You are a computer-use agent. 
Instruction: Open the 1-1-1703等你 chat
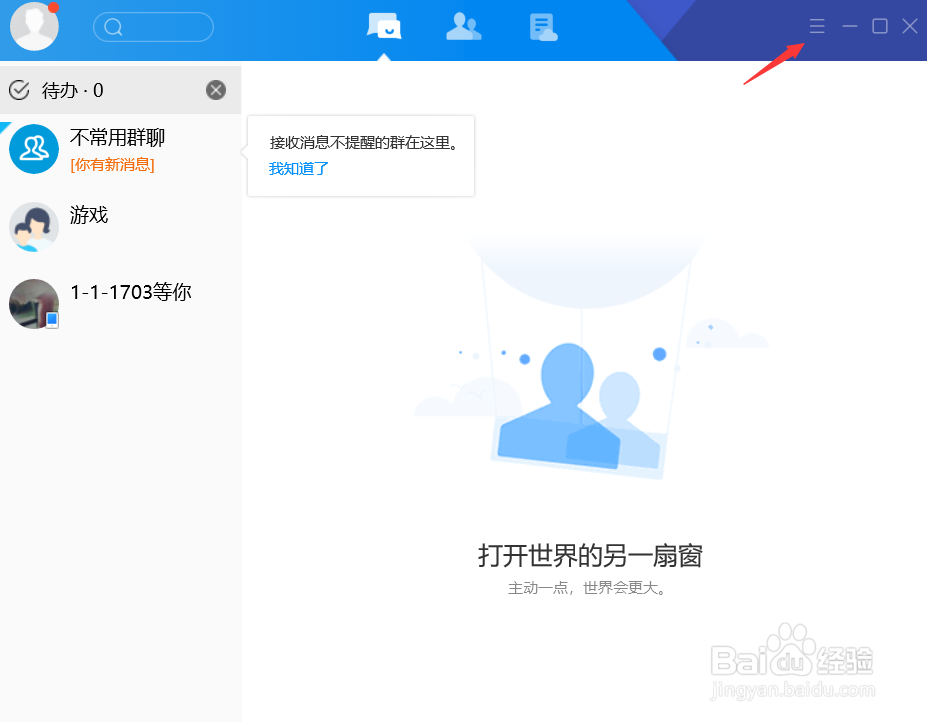(x=121, y=304)
